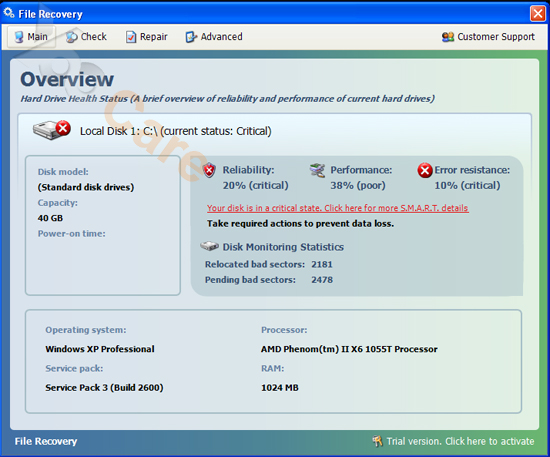This screenshot has width=550, height=457.
Task: Click the File Recovery title bar gear icon
Action: click(9, 13)
